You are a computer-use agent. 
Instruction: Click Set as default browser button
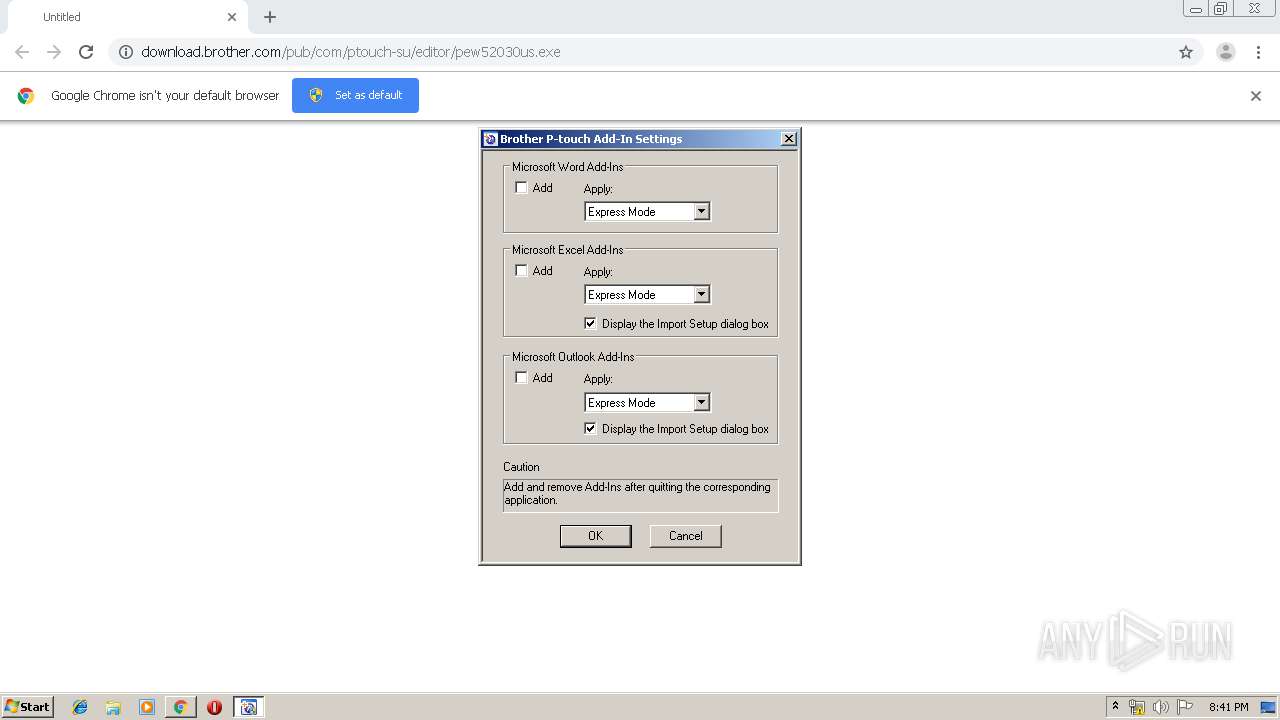(355, 95)
